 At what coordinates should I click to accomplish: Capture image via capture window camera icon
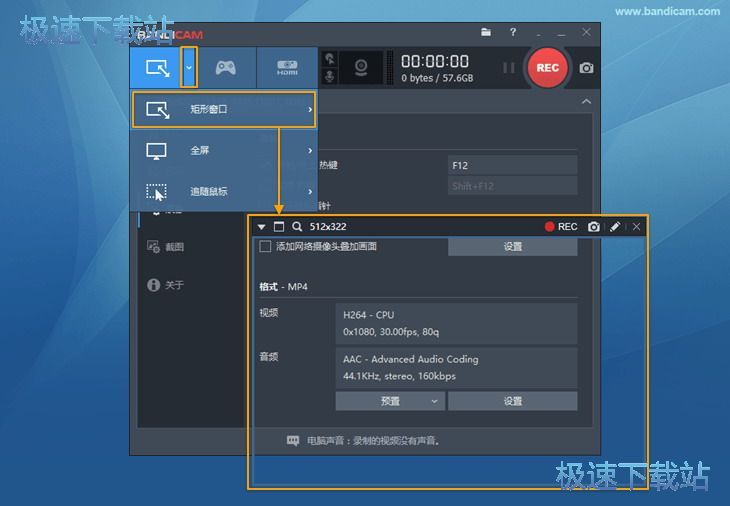[x=594, y=227]
